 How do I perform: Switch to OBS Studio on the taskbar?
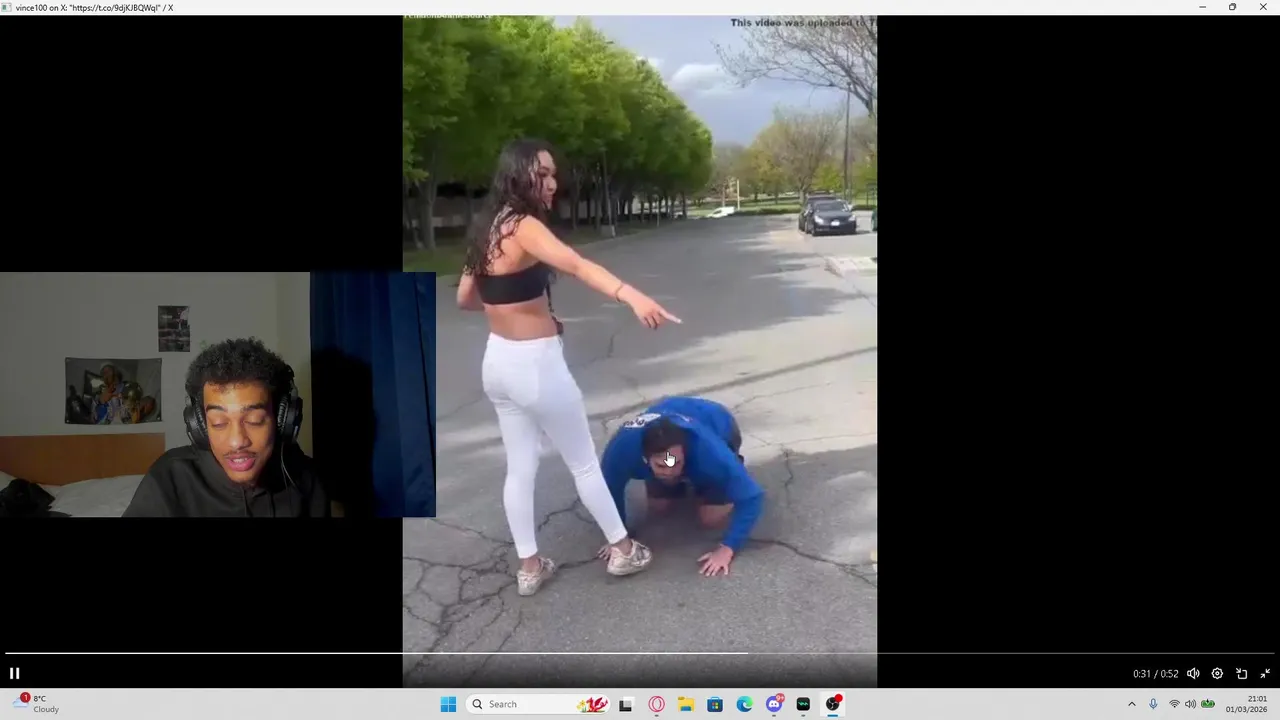[833, 704]
